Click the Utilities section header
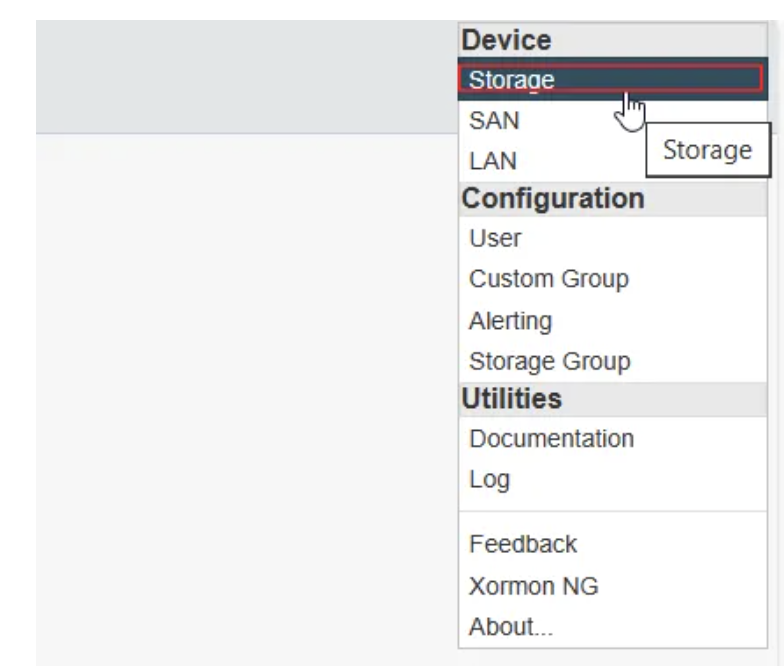 click(x=612, y=398)
